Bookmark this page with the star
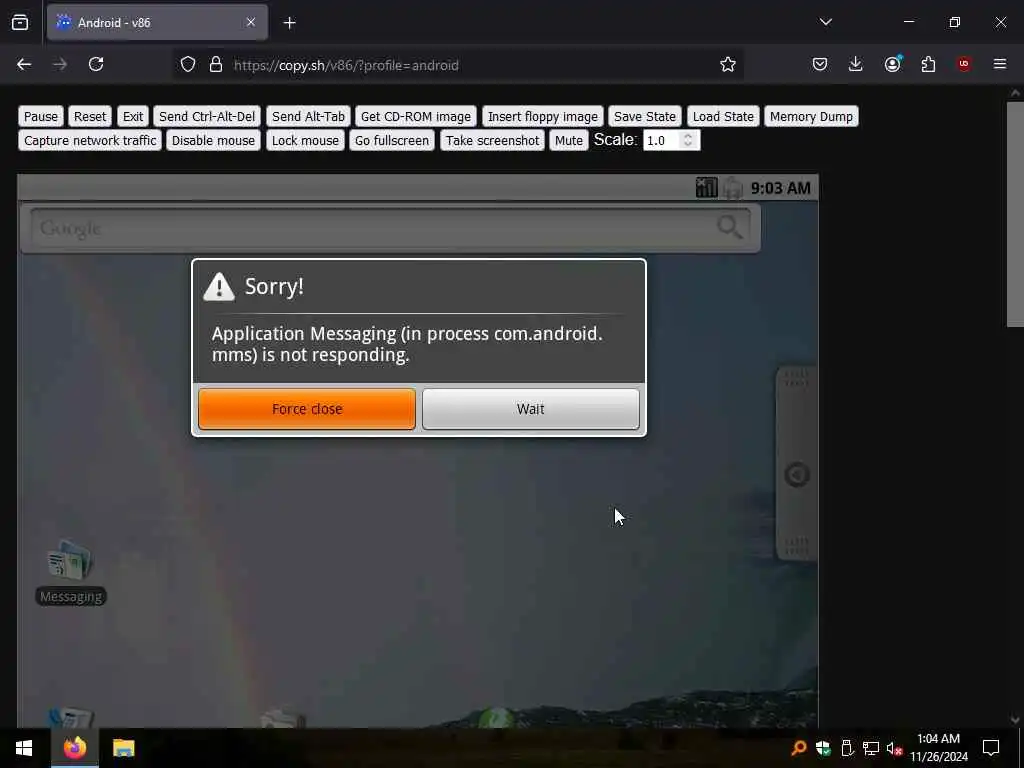The image size is (1024, 768). coord(728,64)
